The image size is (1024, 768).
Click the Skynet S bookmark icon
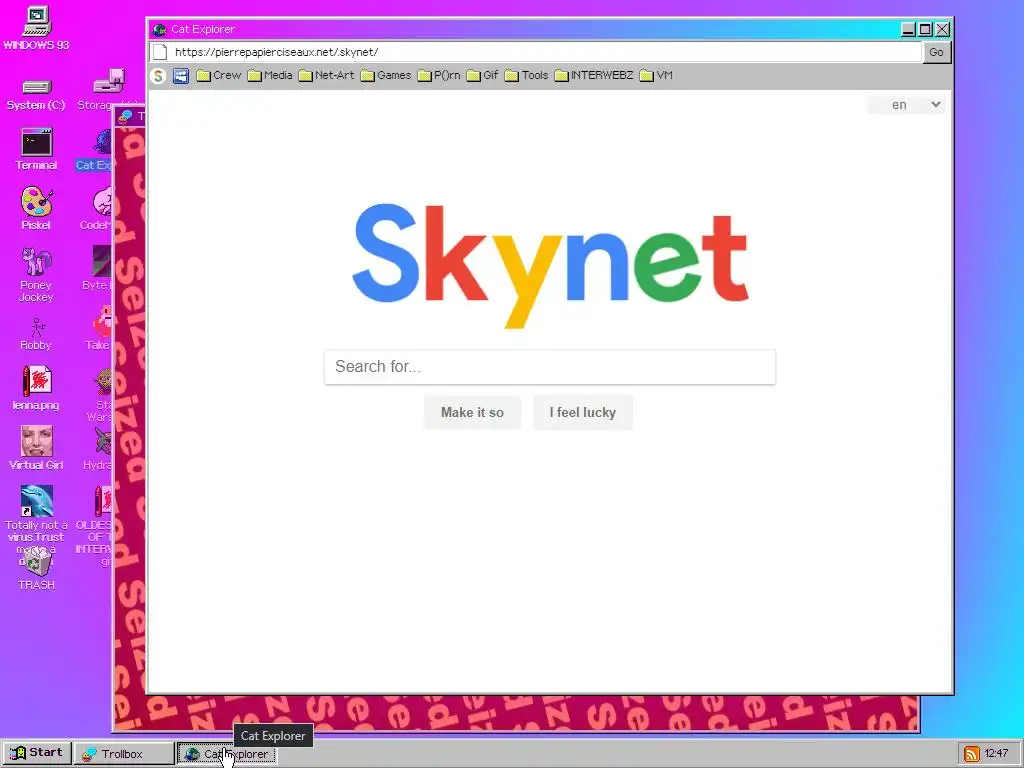(158, 76)
